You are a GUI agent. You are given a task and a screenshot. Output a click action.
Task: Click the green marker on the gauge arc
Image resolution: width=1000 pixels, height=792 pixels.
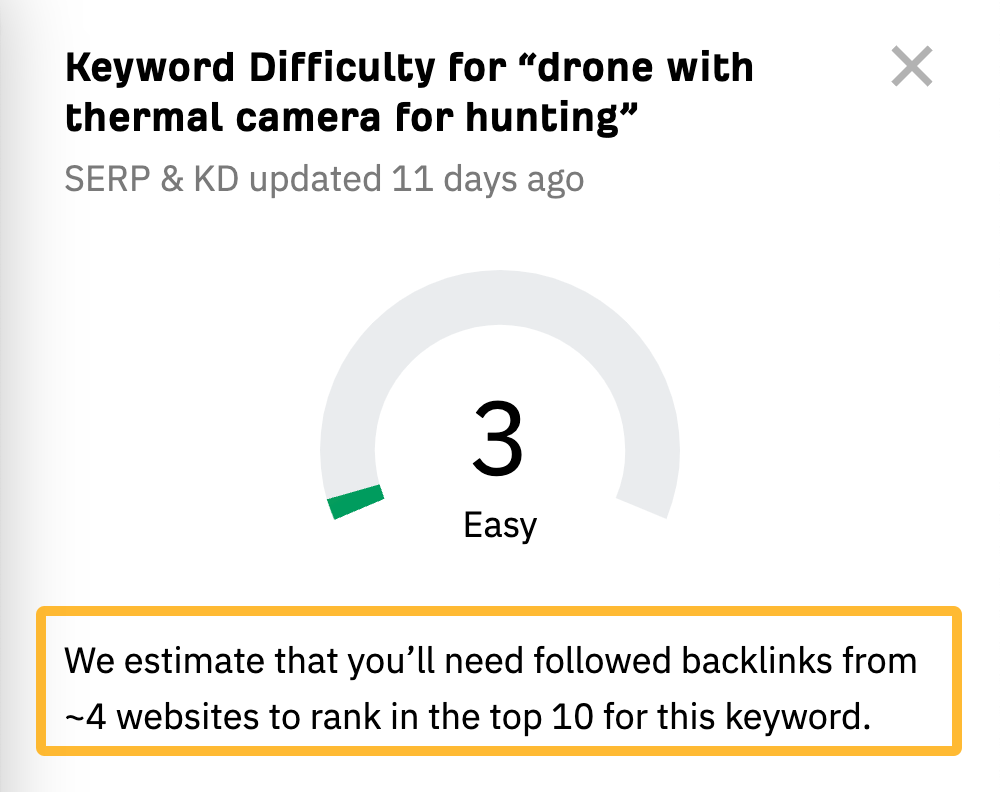pos(356,503)
